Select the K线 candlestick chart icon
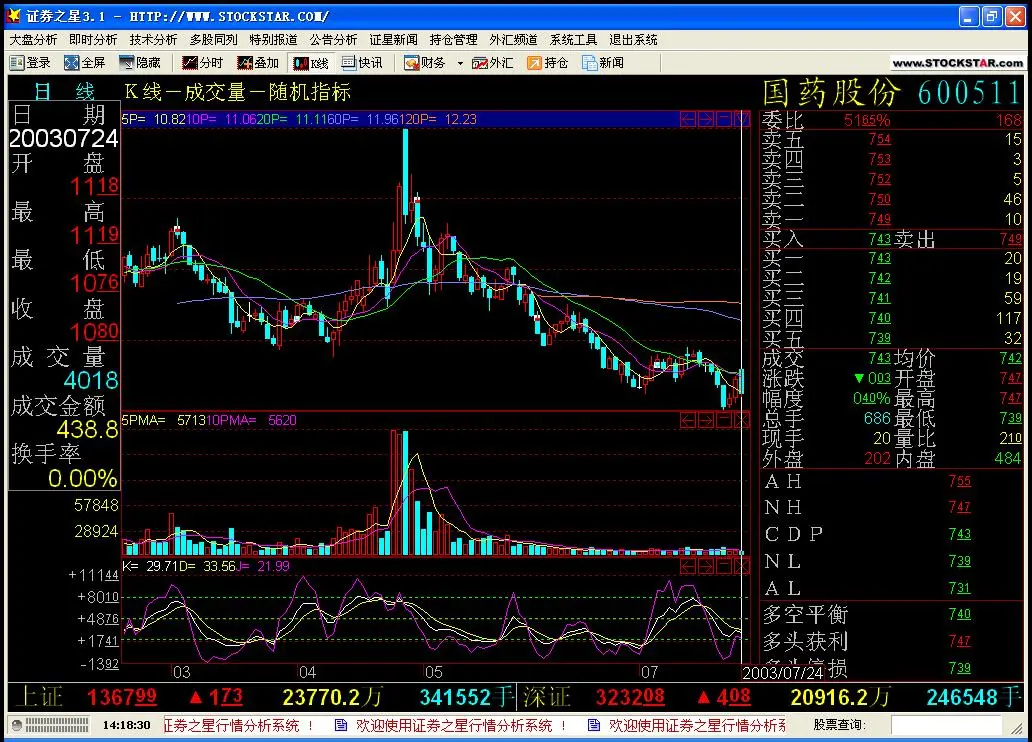1032x742 pixels. tap(311, 63)
